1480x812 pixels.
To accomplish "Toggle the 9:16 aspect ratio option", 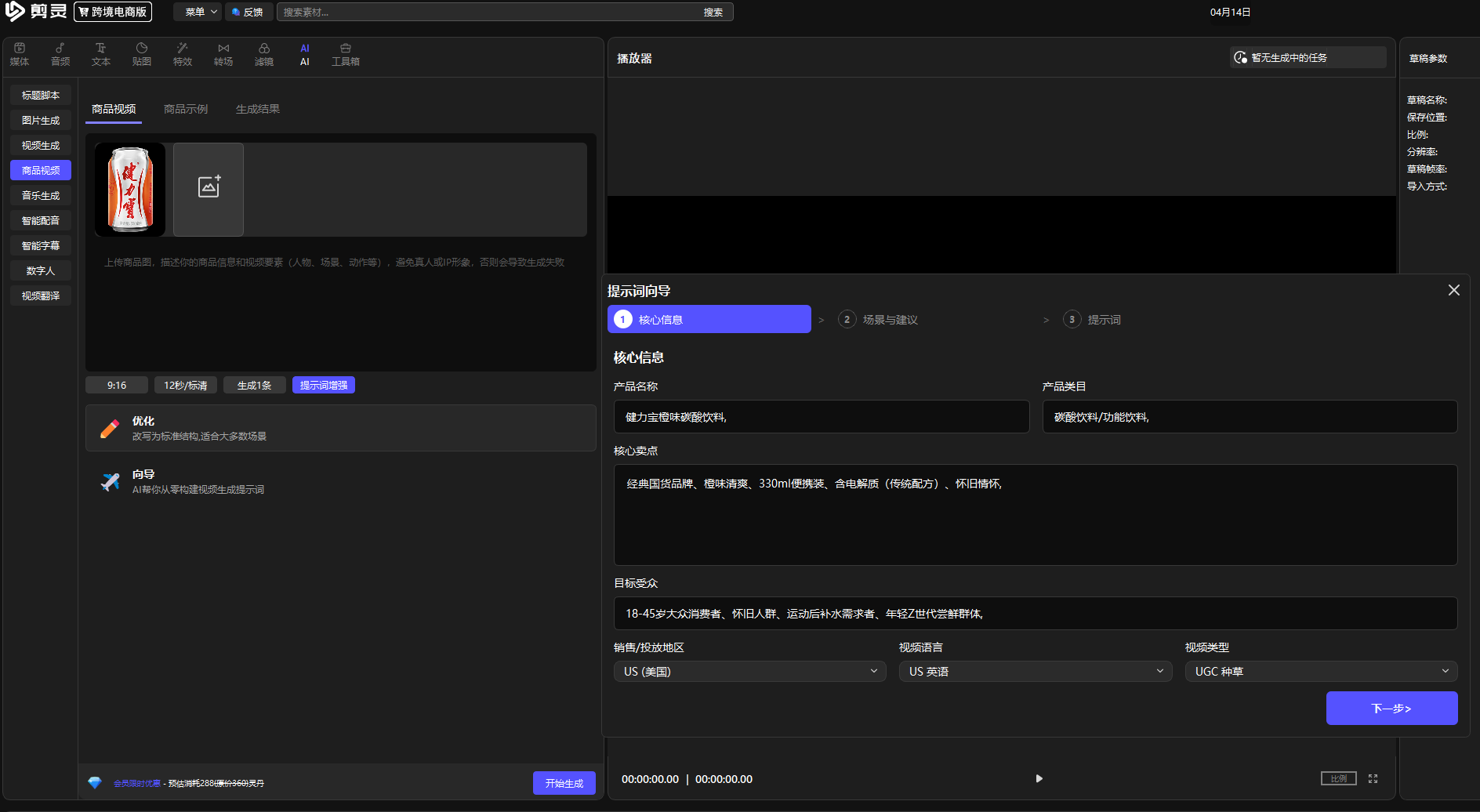I will pos(117,385).
